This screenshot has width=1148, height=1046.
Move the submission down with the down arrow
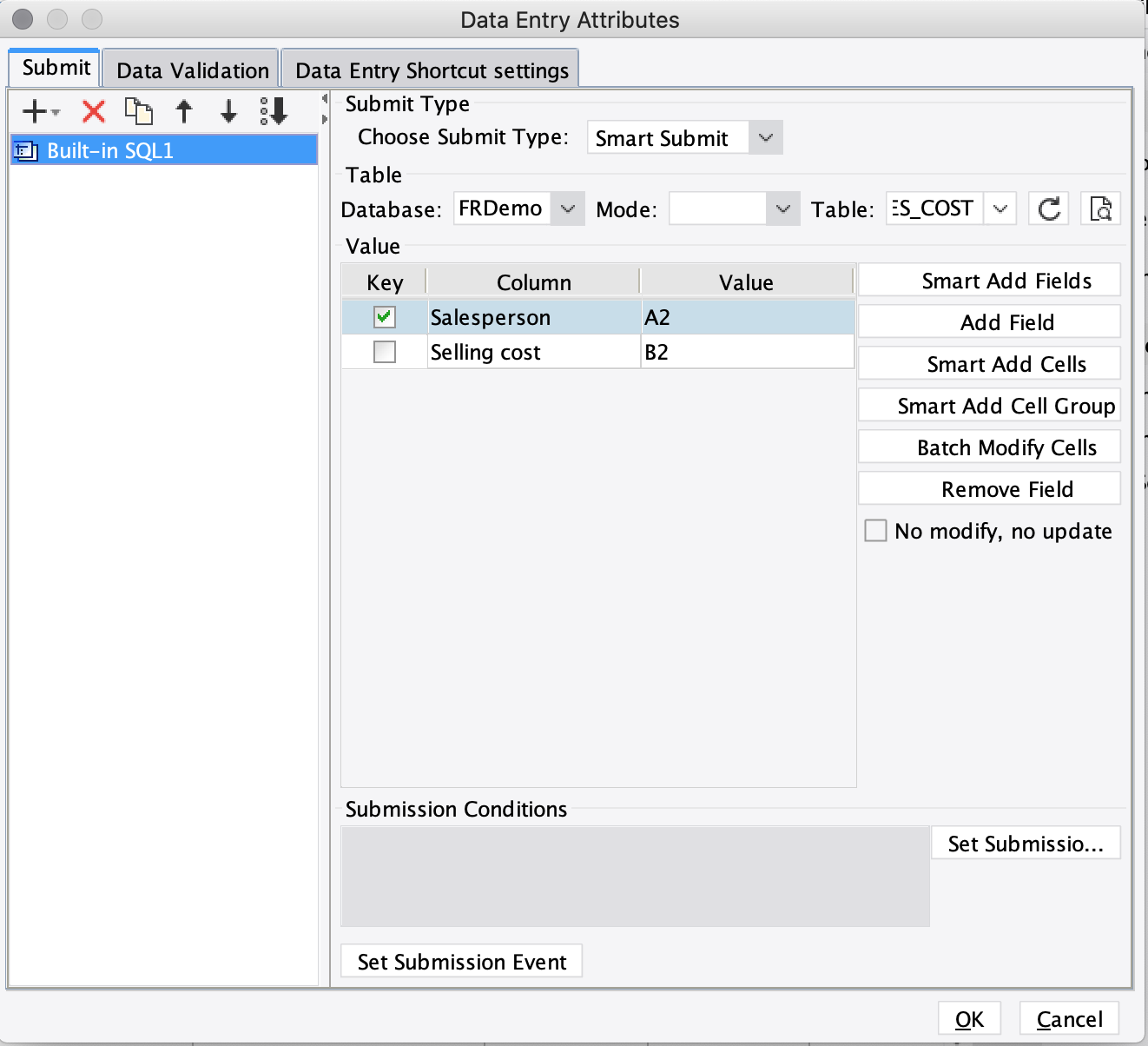(x=228, y=111)
